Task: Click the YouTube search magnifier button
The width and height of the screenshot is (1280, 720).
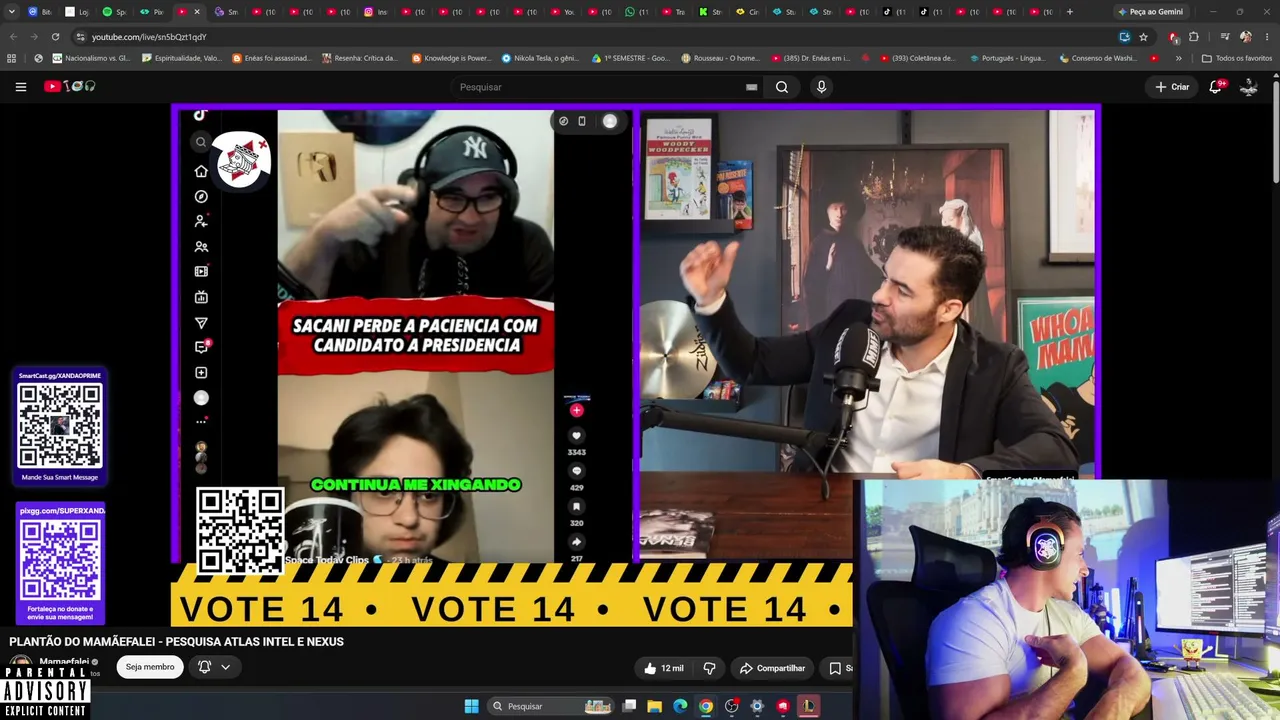Action: click(x=782, y=87)
